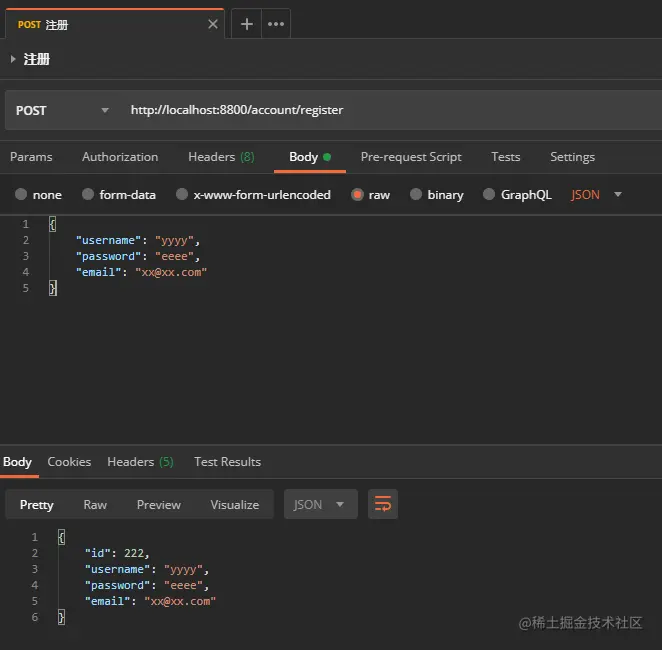This screenshot has width=662, height=650.
Task: Show response Visualize view
Action: 234,505
